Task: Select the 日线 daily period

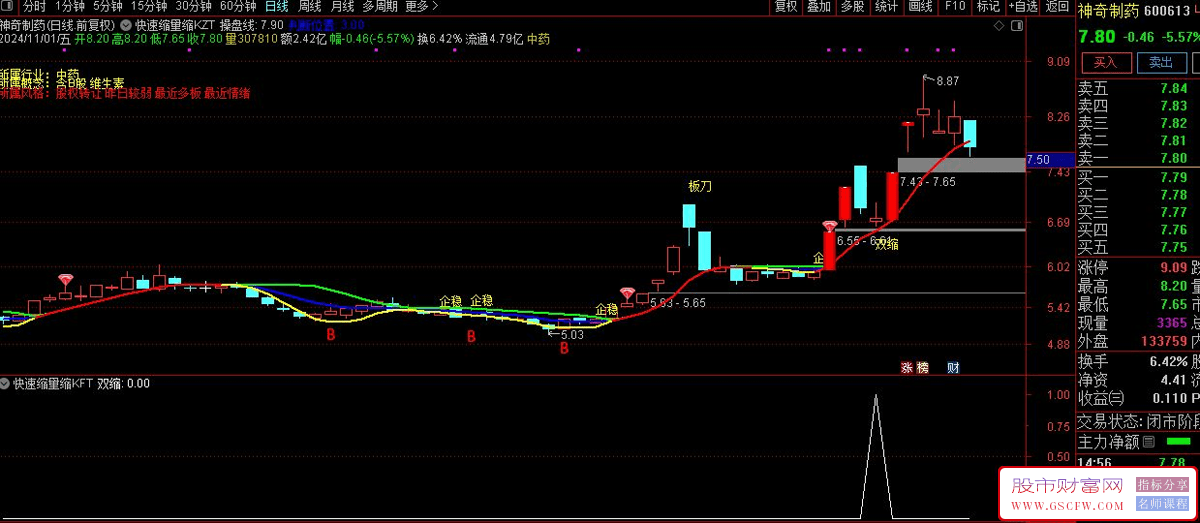Action: click(x=276, y=6)
